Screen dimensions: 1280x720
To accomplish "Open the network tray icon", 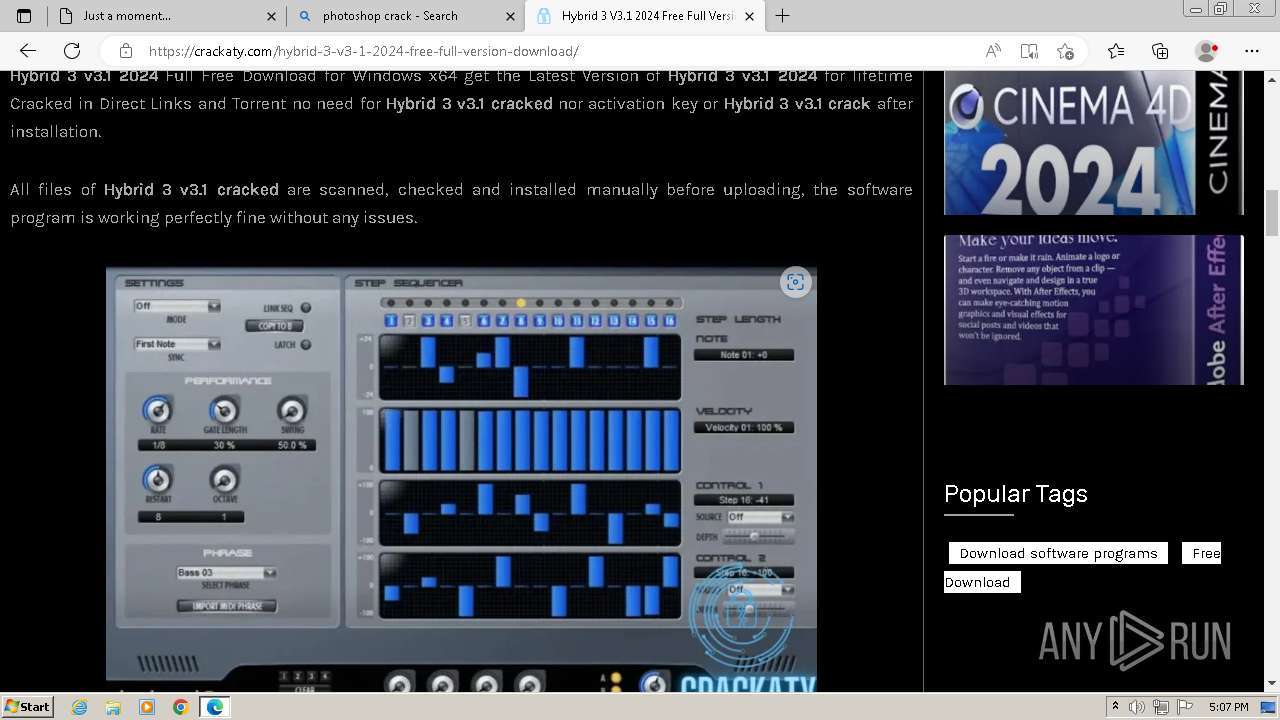I will [1160, 707].
